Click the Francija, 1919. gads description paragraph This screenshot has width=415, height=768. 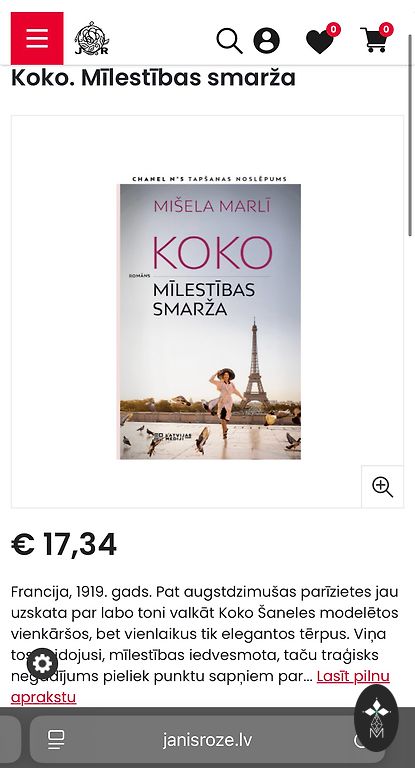(x=205, y=634)
